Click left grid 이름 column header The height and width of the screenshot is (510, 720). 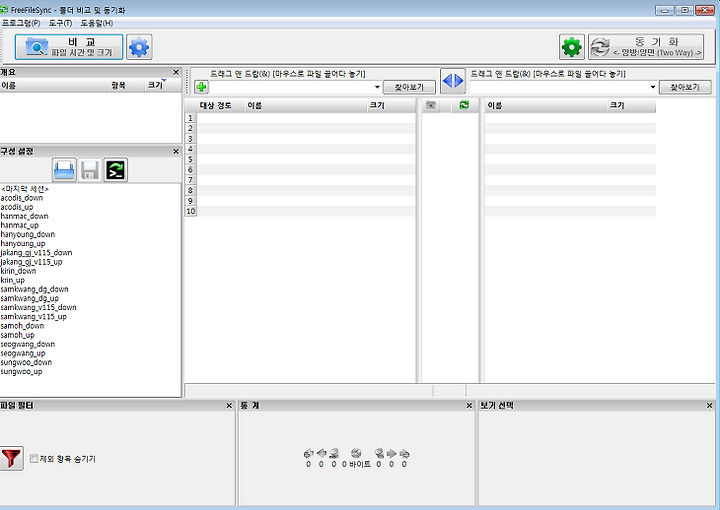click(x=306, y=106)
